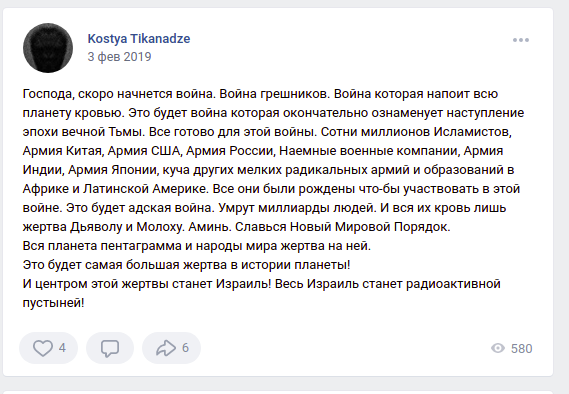Viewport: 569px width, 394px height.
Task: Open comments via the speech bubble icon
Action: coord(110,348)
